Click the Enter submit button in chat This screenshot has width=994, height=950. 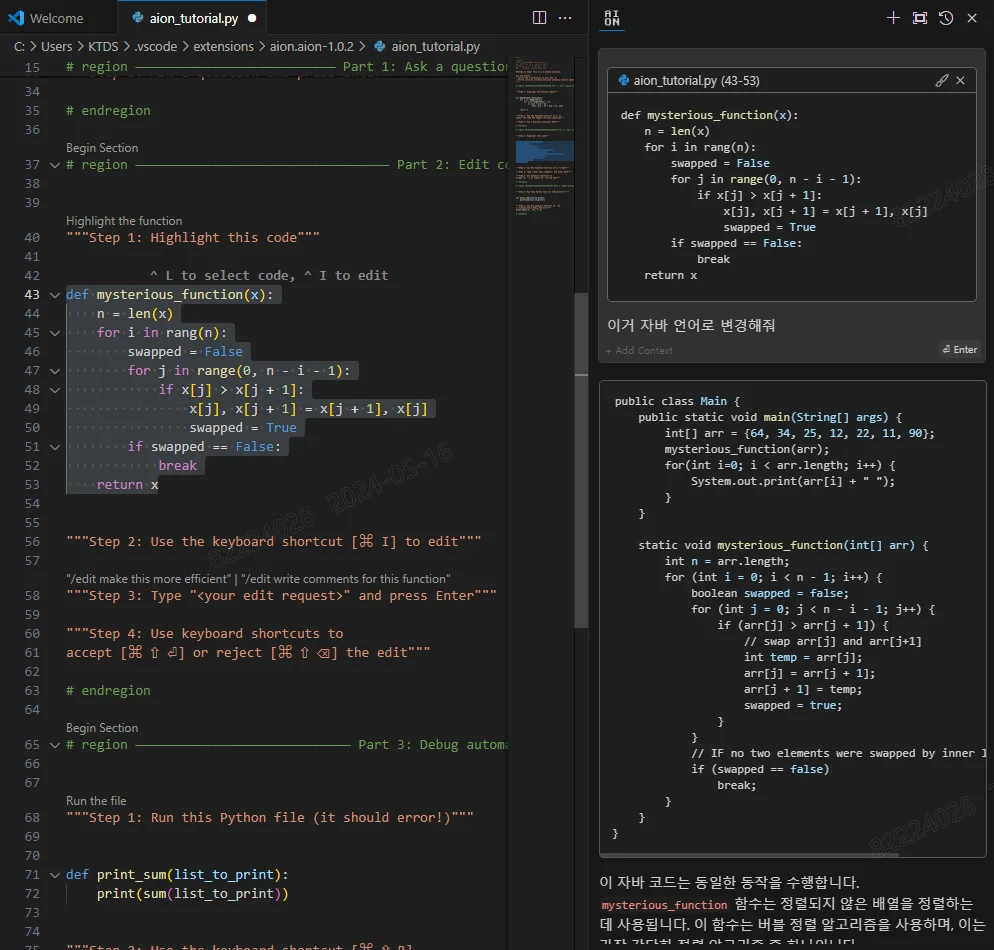[x=959, y=349]
